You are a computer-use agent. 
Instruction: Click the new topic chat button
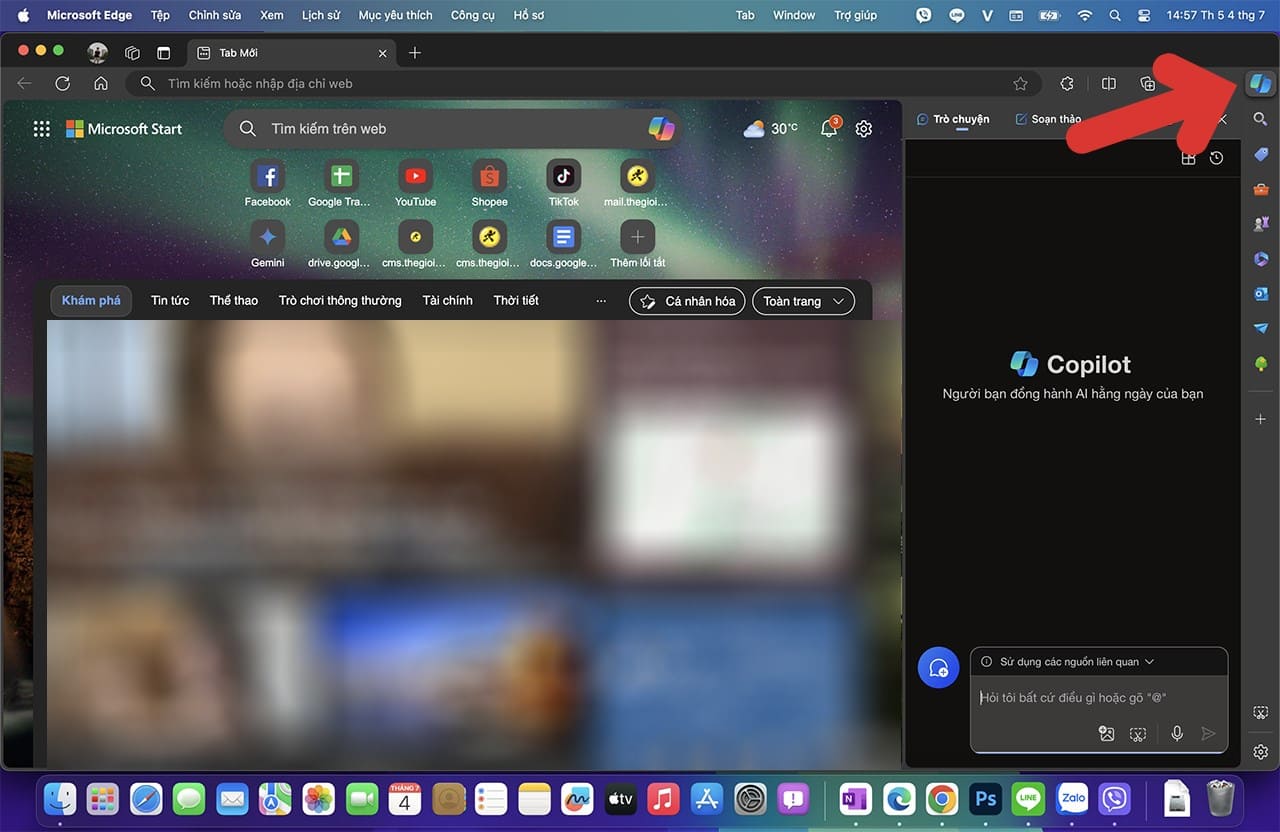[938, 668]
